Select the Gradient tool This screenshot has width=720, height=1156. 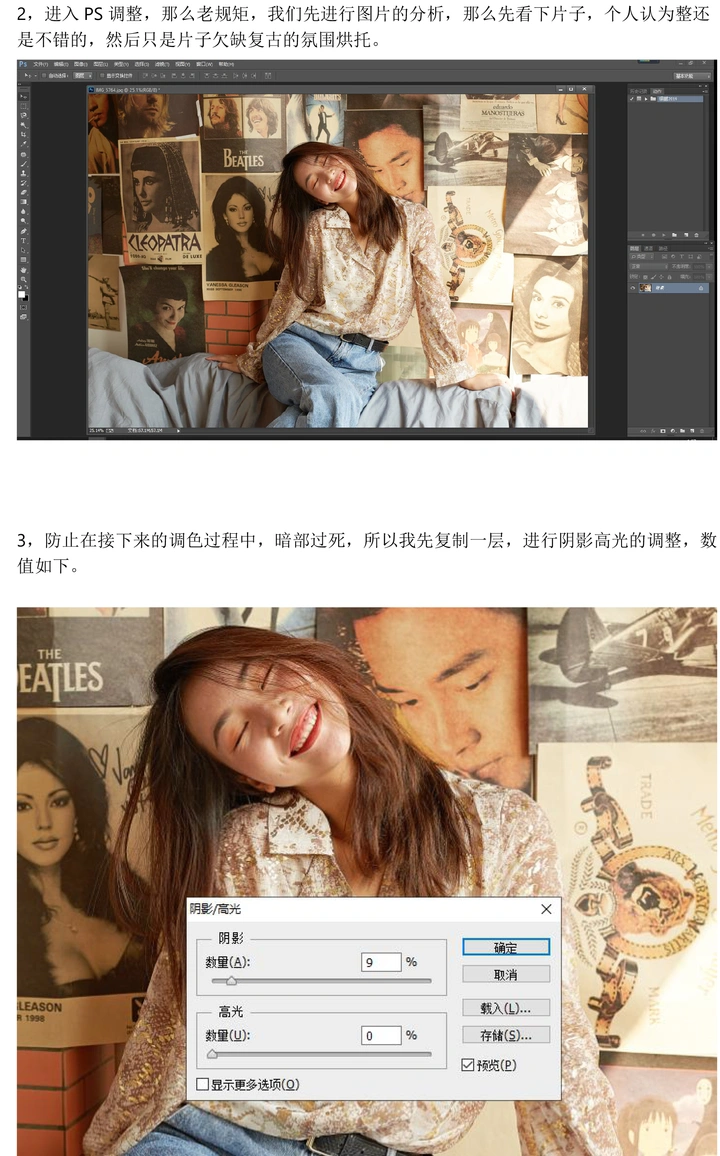tap(24, 202)
